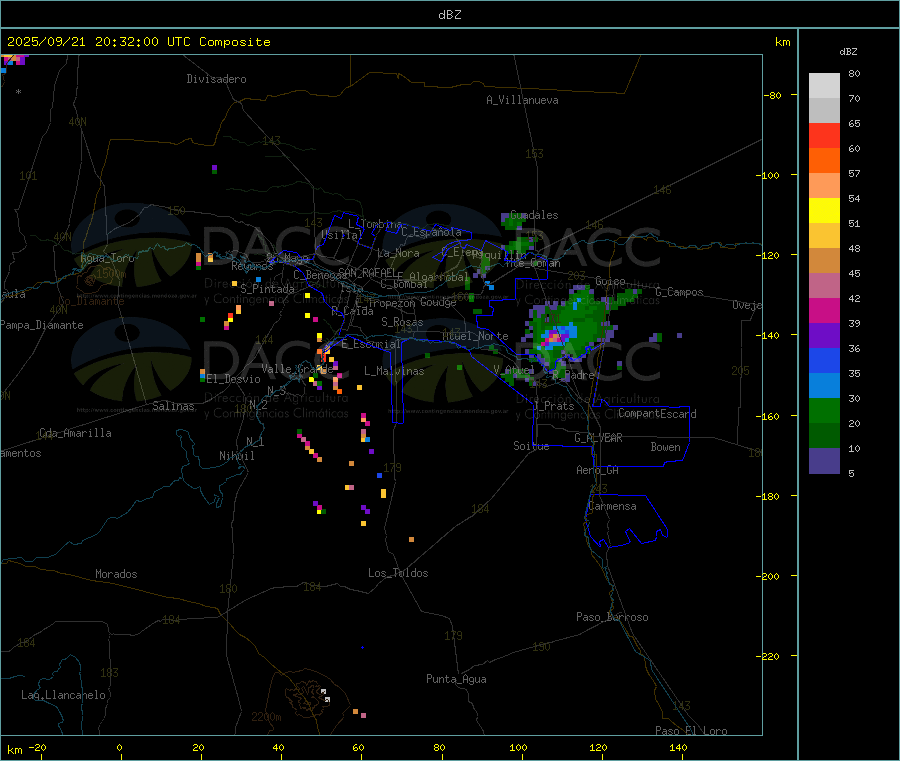Click the L_Malvinas map label
The height and width of the screenshot is (761, 900).
[394, 371]
